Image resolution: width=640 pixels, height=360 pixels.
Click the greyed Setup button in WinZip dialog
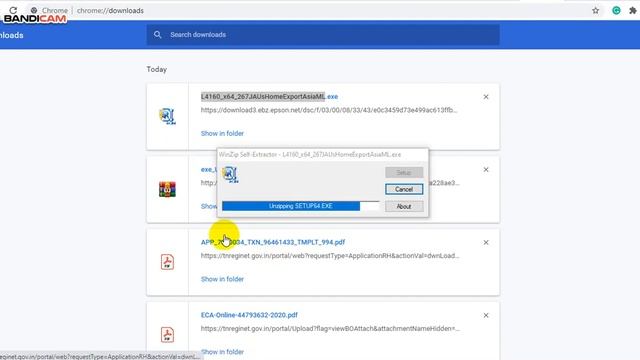[404, 172]
